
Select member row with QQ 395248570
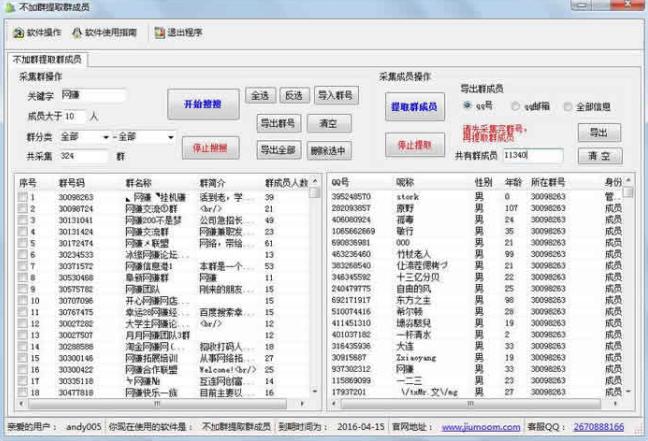(477, 196)
